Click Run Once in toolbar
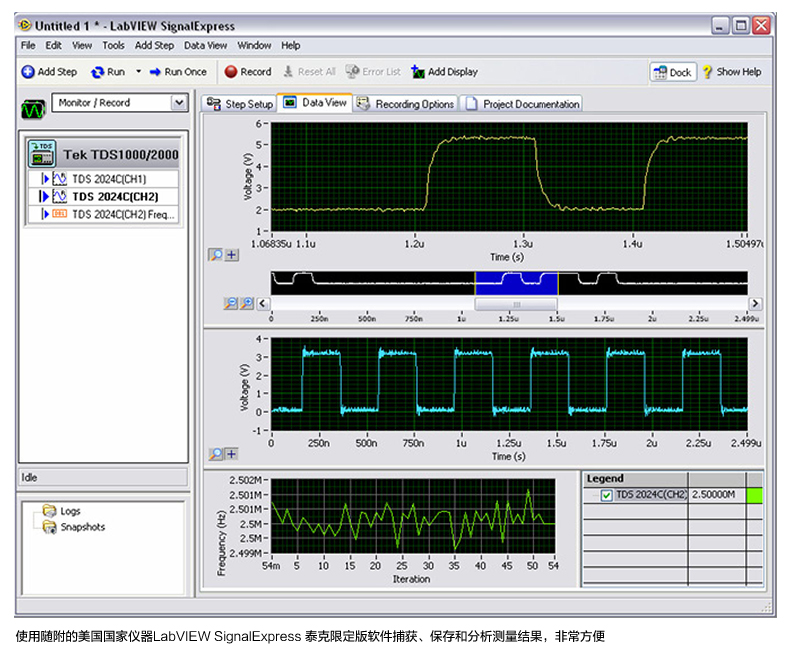 coord(178,72)
